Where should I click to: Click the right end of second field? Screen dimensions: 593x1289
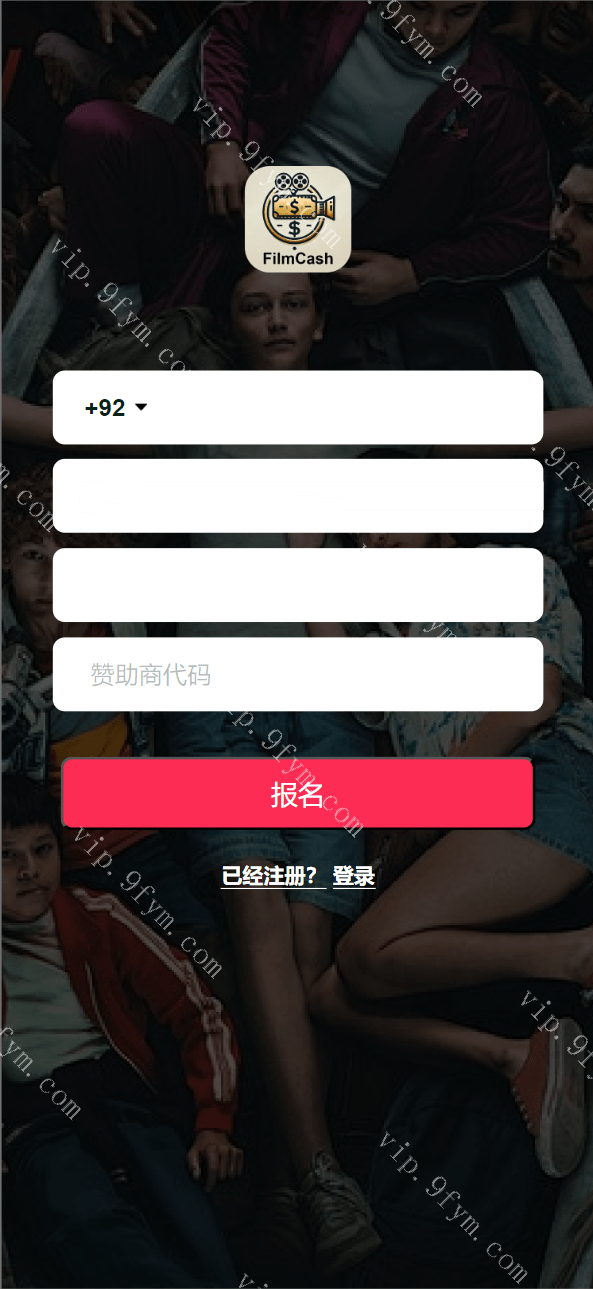point(510,496)
